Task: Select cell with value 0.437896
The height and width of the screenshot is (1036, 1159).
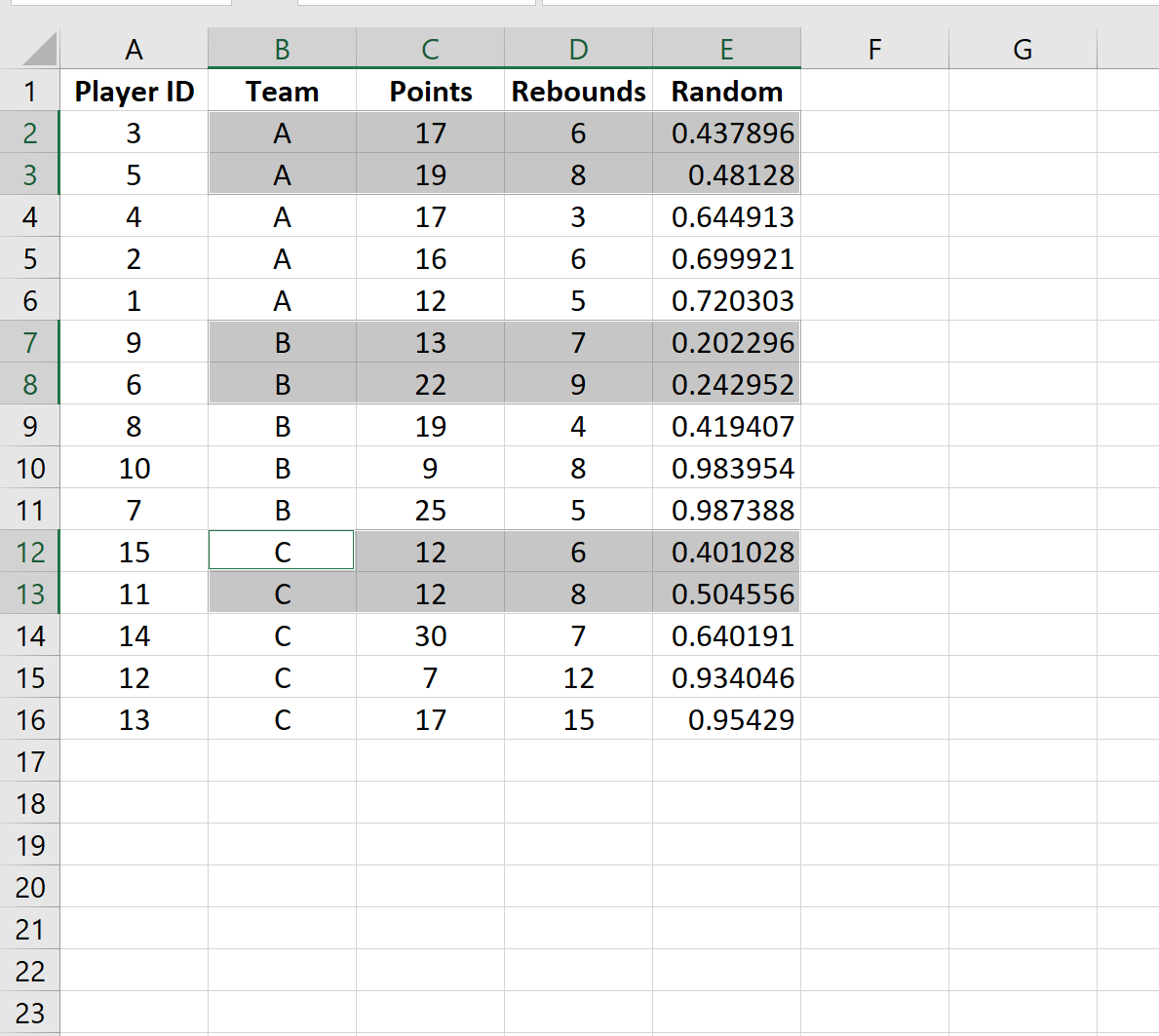Action: (x=726, y=134)
